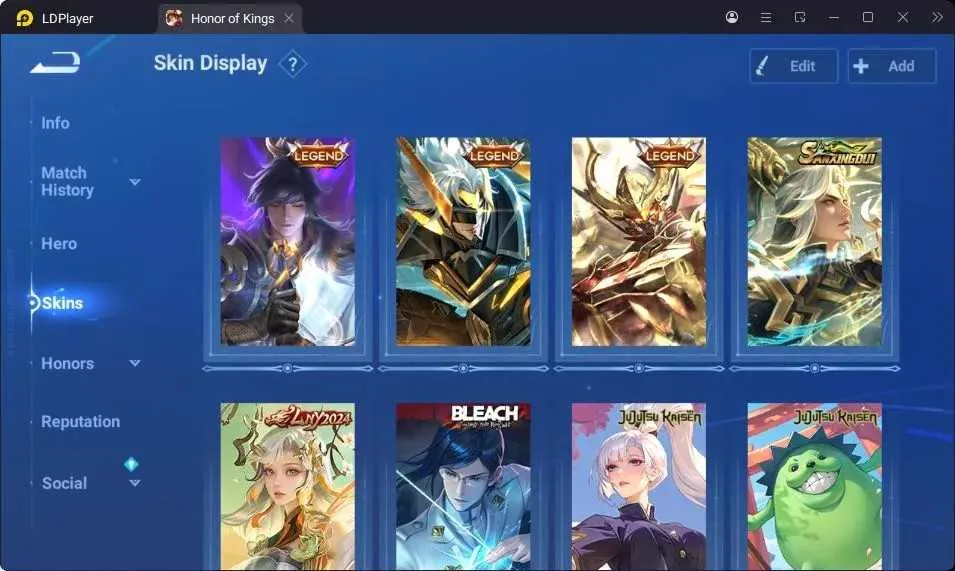
Task: Open the Hero section
Action: [x=59, y=243]
